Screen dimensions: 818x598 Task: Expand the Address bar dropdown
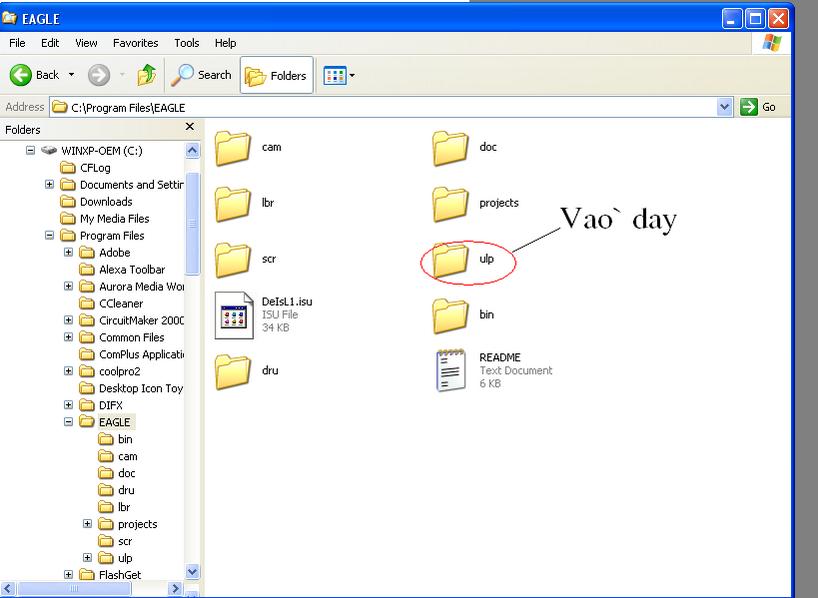coord(724,107)
